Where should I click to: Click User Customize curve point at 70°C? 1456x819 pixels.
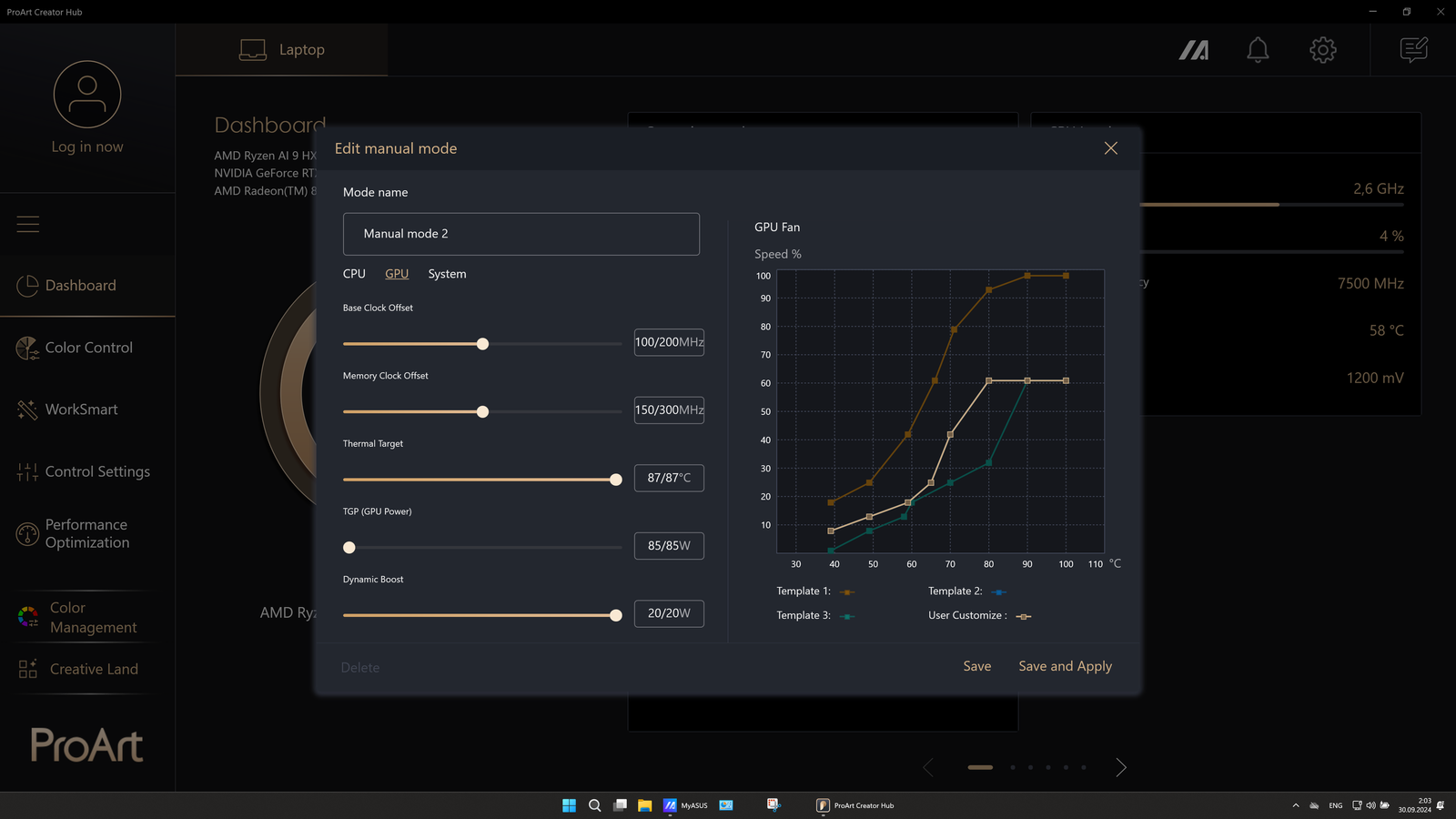(950, 435)
